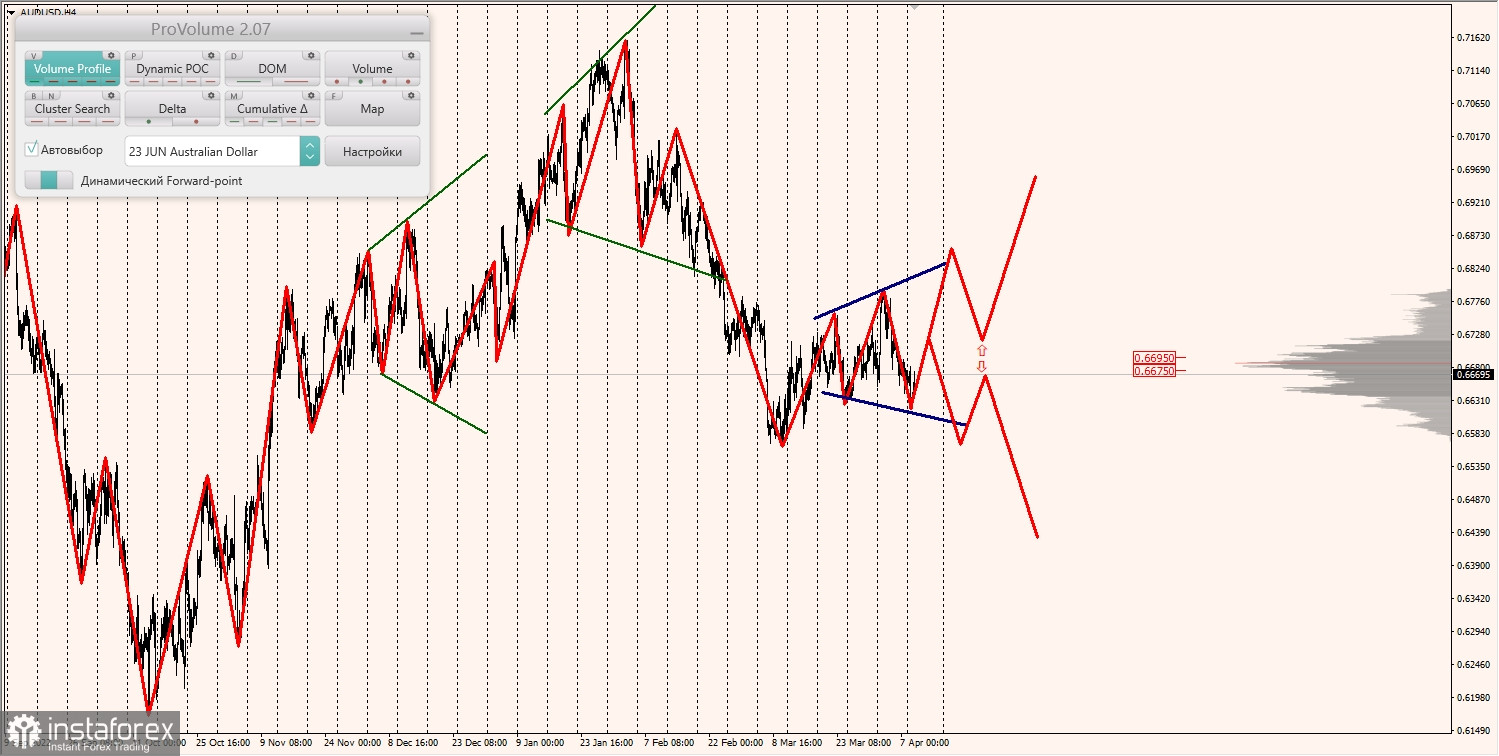The image size is (1499, 756).
Task: Toggle the green dot under Volume
Action: click(x=360, y=82)
